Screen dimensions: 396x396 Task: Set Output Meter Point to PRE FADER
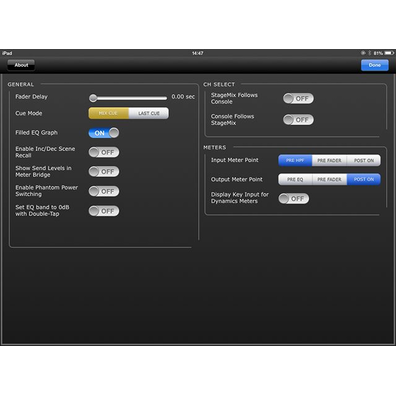329,179
